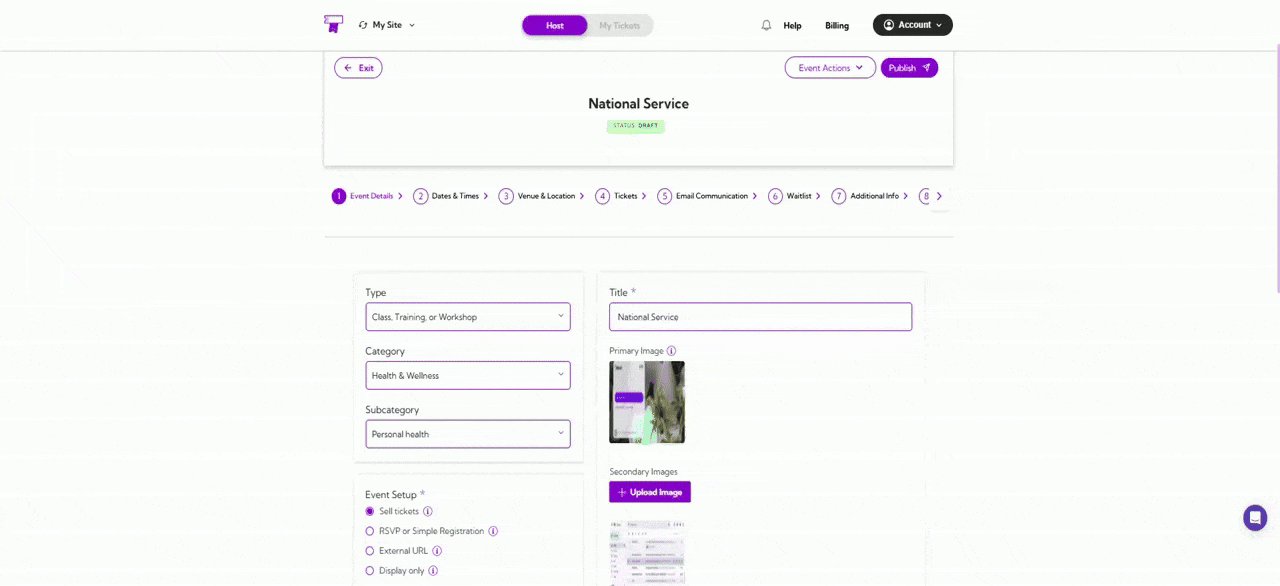1280x586 pixels.
Task: Open the Subcategory dropdown
Action: click(468, 434)
